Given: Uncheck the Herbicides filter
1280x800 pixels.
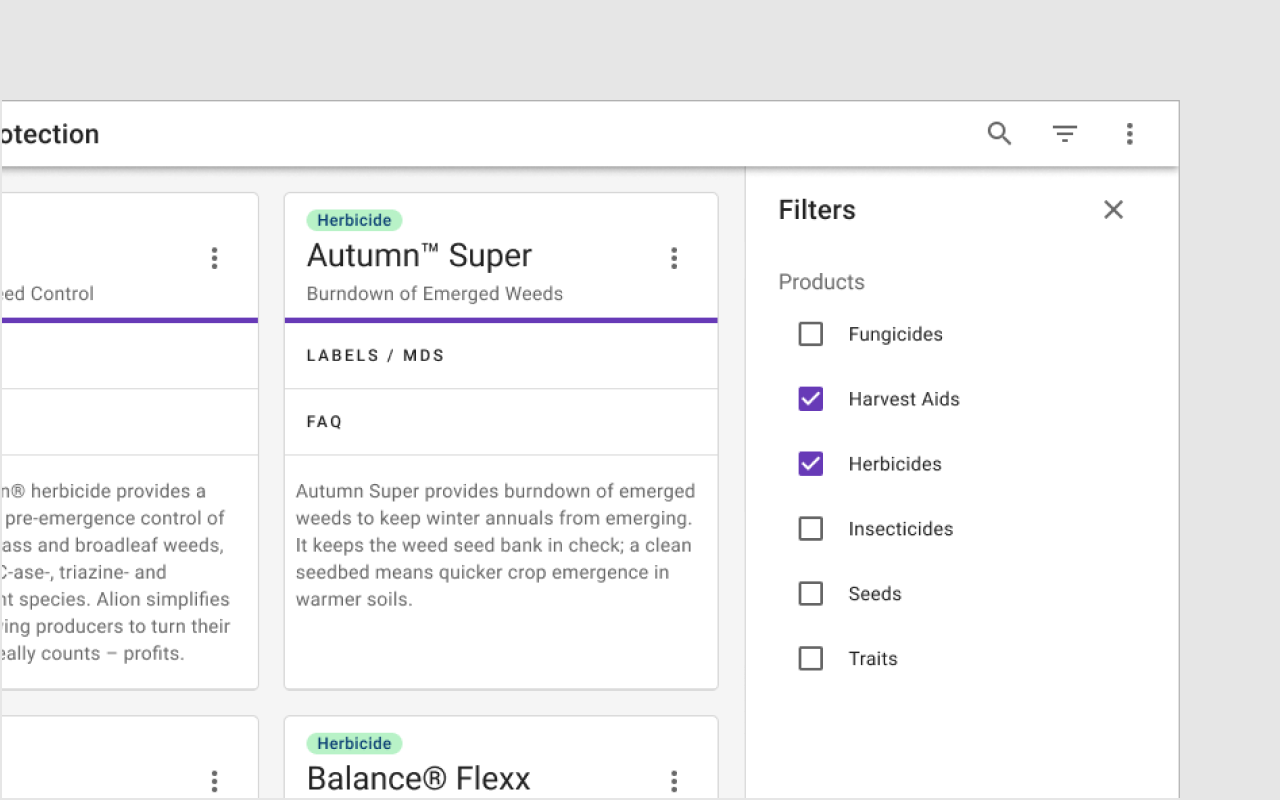Looking at the screenshot, I should 811,464.
